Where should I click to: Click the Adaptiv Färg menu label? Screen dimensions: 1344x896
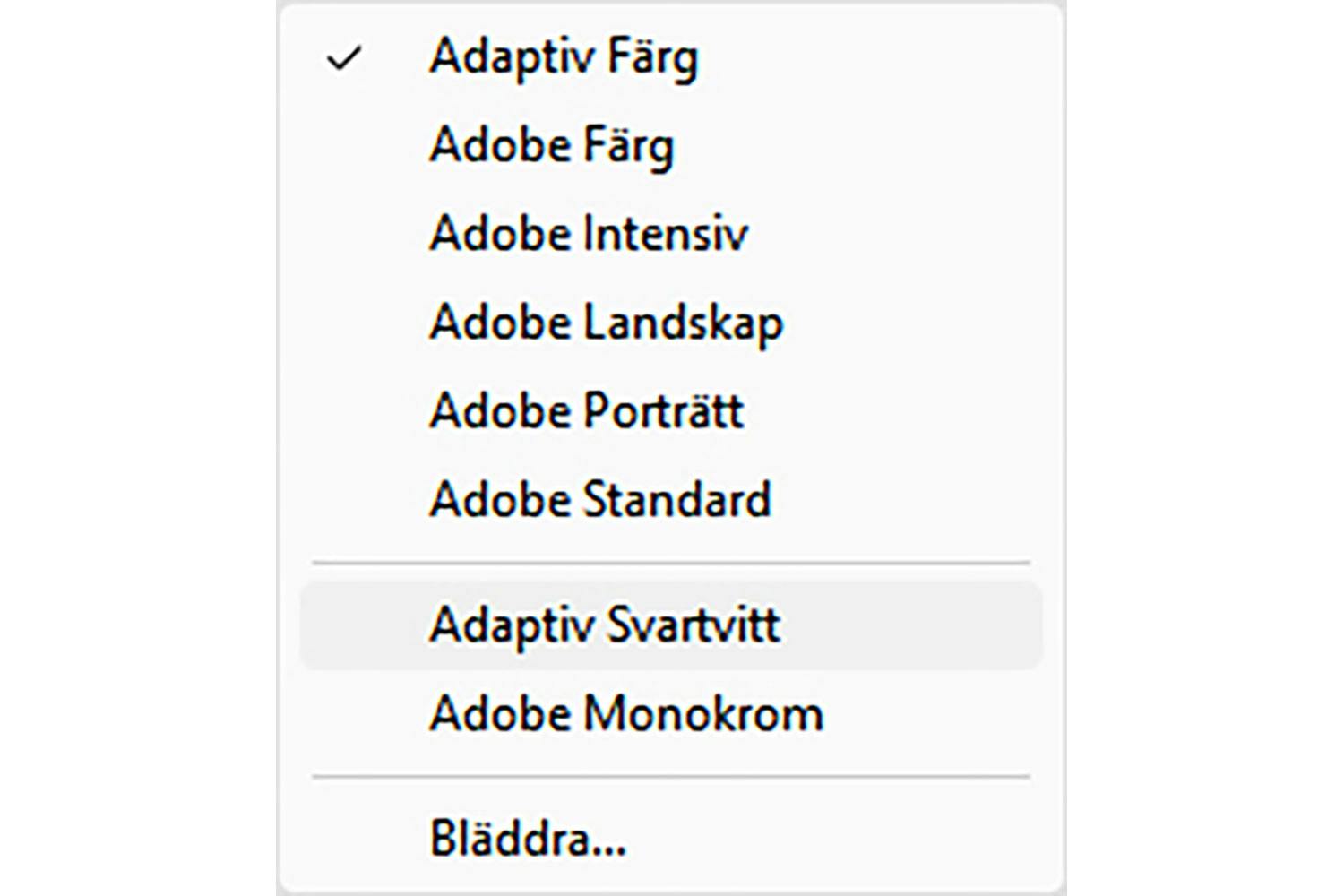[x=563, y=57]
